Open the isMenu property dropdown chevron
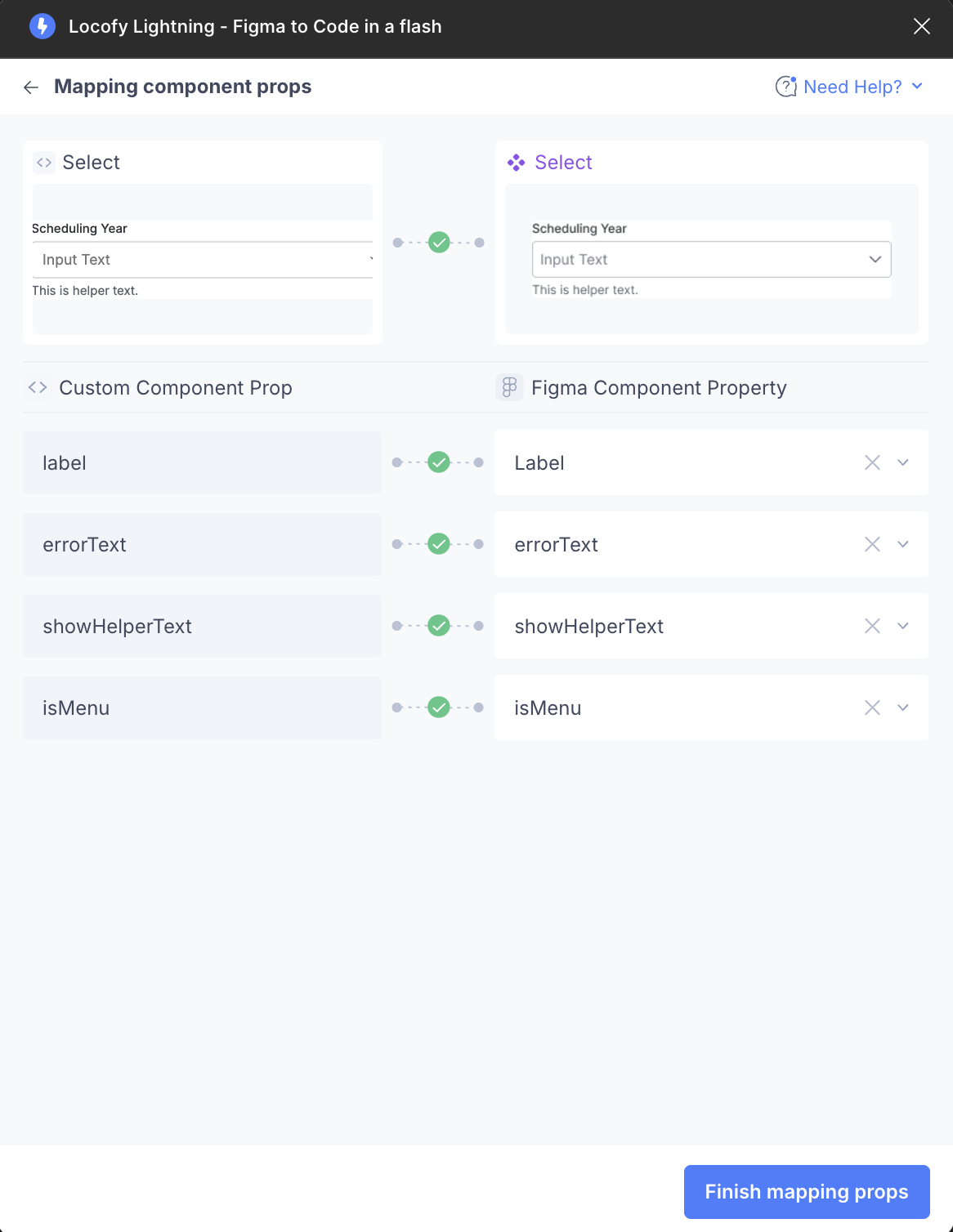The width and height of the screenshot is (953, 1232). tap(902, 708)
